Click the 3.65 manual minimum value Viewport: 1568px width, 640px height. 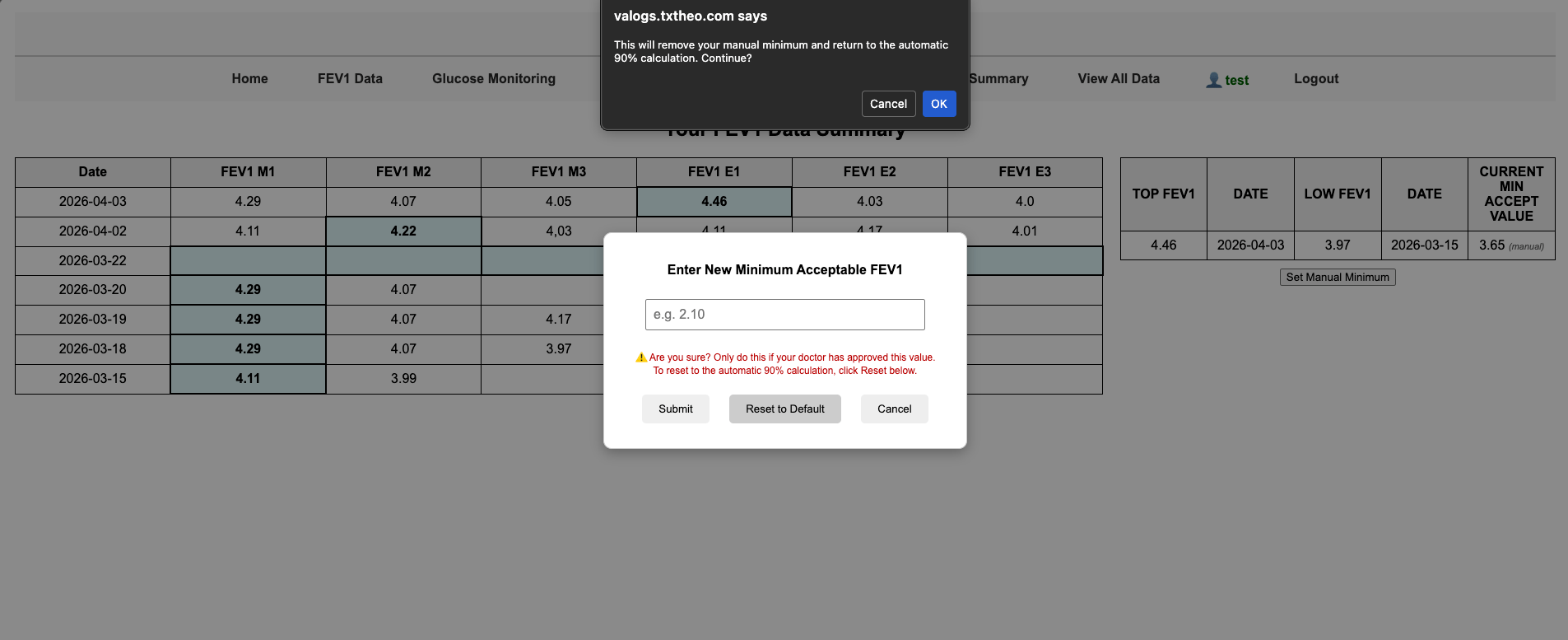coord(1491,245)
